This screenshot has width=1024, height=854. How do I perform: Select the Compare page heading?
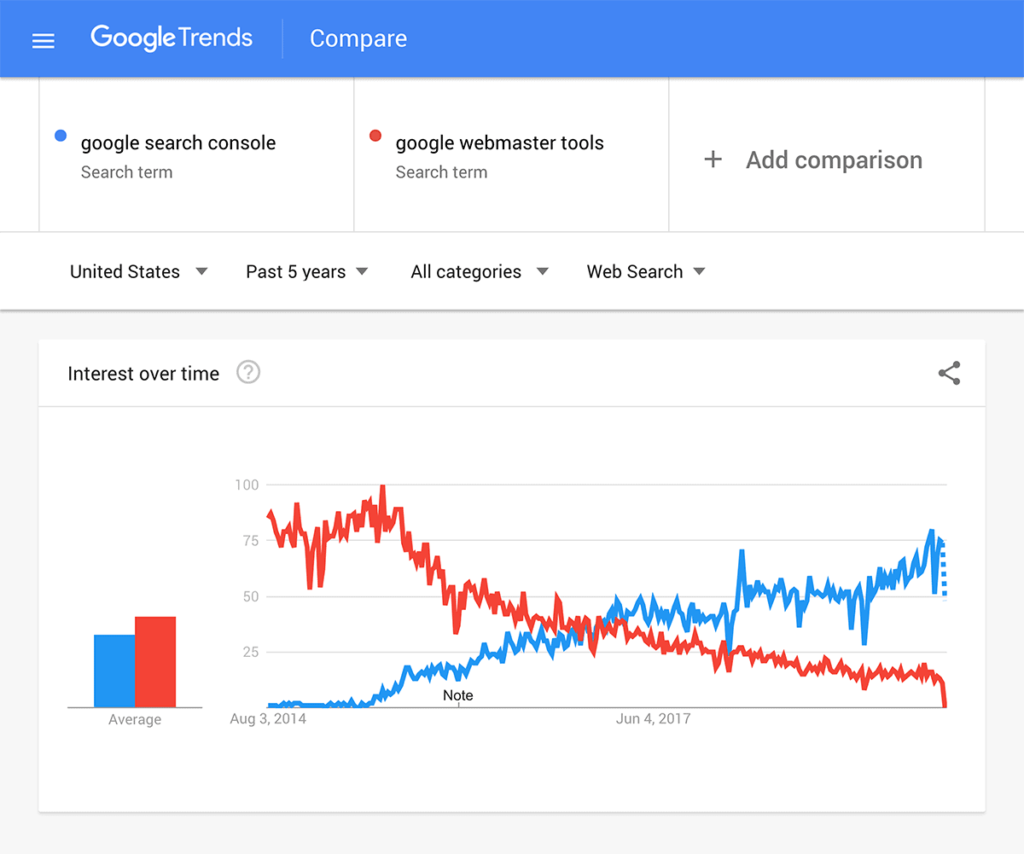[x=358, y=38]
